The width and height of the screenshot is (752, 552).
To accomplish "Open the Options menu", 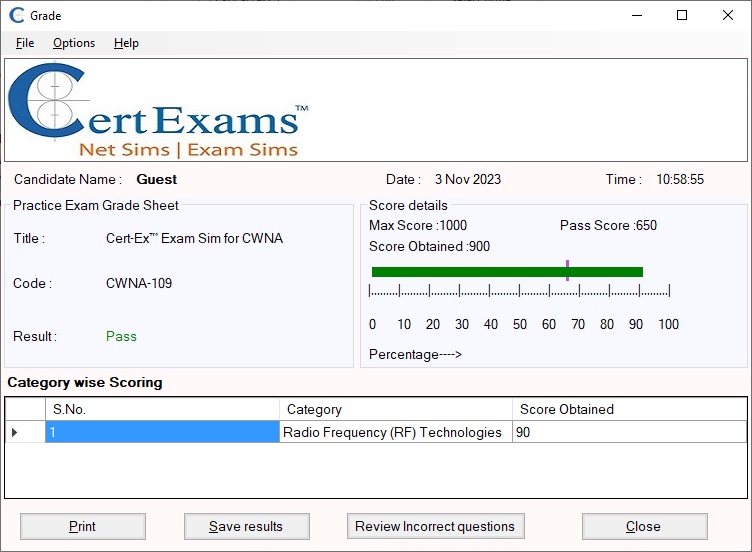I will [x=74, y=43].
